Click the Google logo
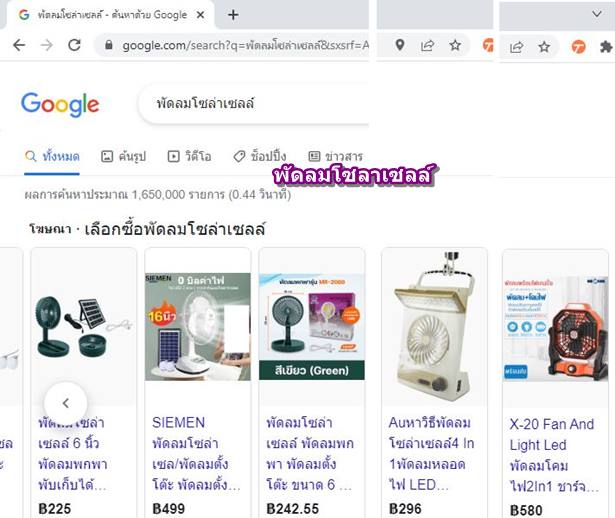The height and width of the screenshot is (518, 615). [x=60, y=104]
